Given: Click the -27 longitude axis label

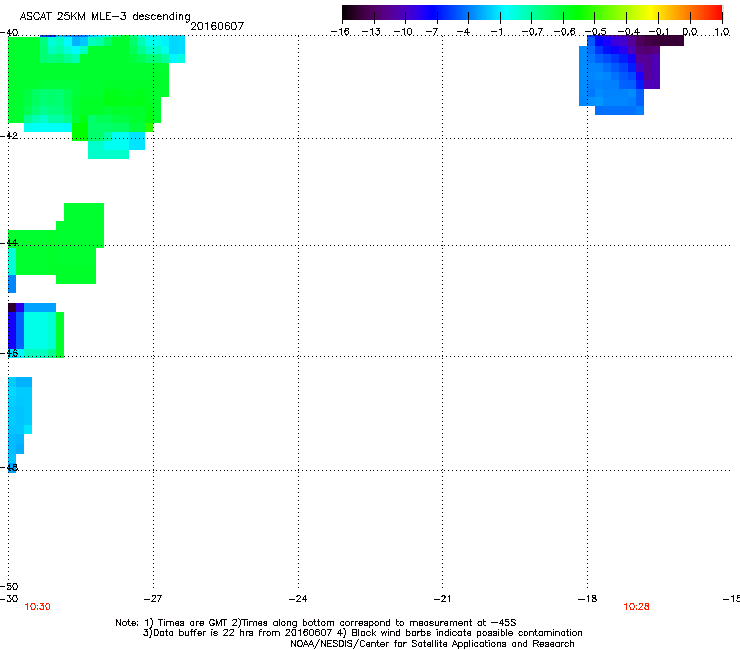Looking at the screenshot, I should (152, 599).
